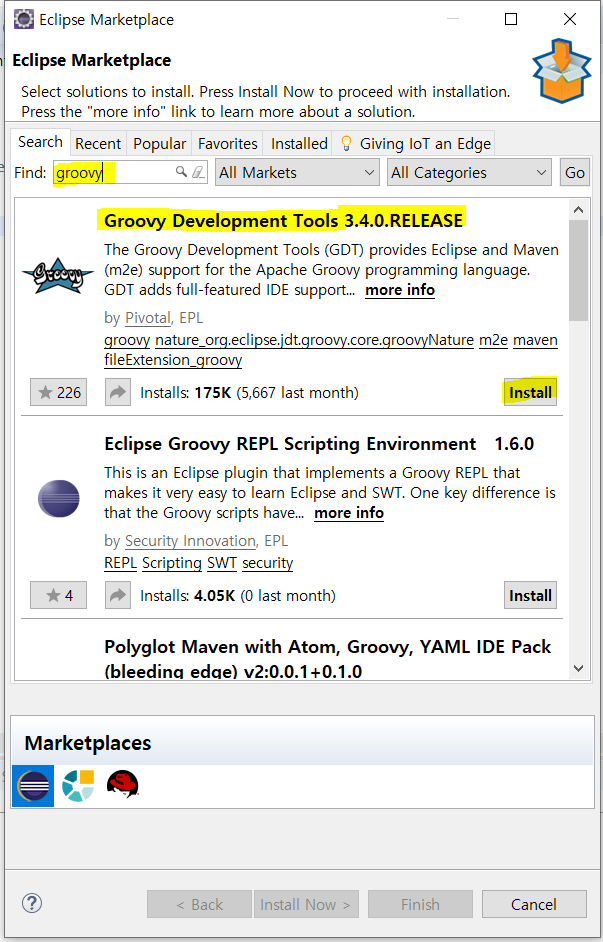Click the Go button
Image resolution: width=603 pixels, height=942 pixels.
pos(575,173)
